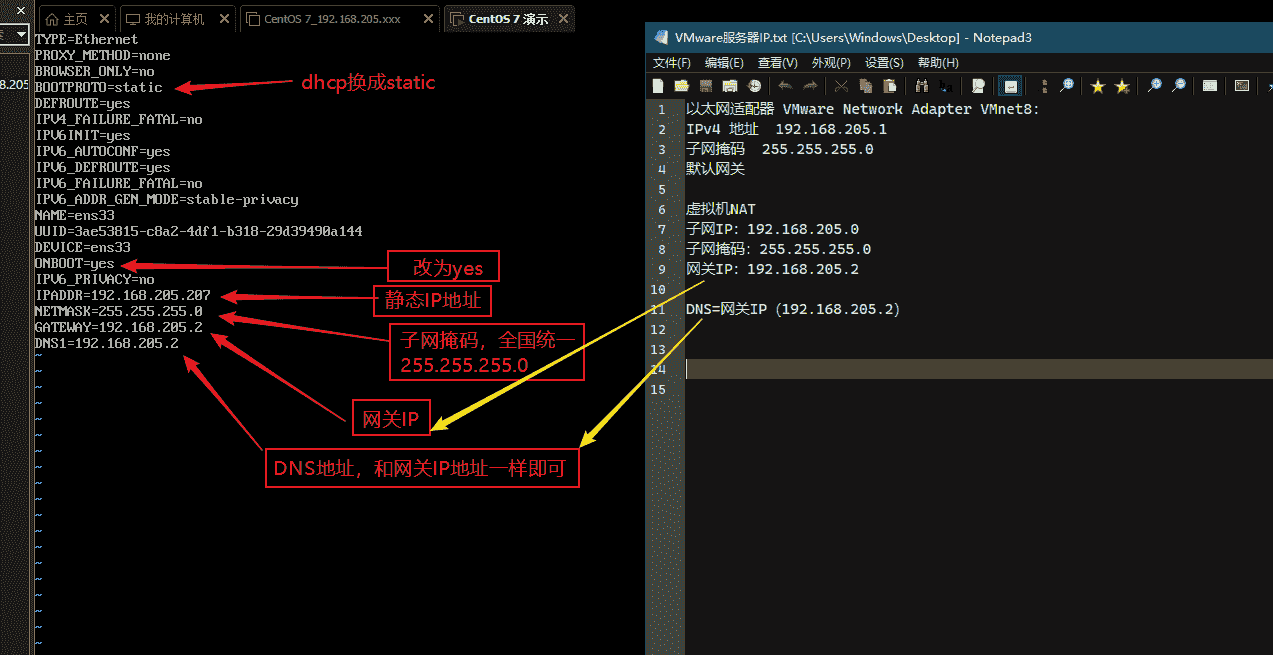
Task: Click the IPADDR line in the terminal
Action: click(x=123, y=295)
